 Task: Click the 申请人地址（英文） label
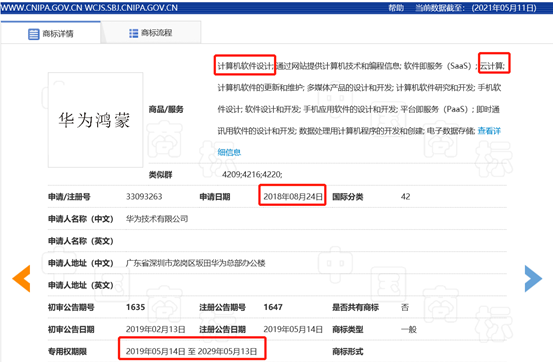(81, 285)
